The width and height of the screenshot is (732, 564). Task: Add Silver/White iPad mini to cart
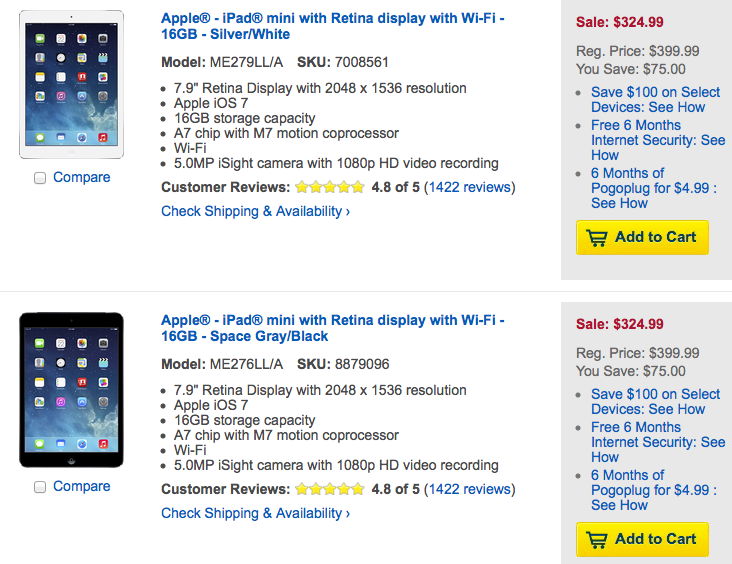642,237
